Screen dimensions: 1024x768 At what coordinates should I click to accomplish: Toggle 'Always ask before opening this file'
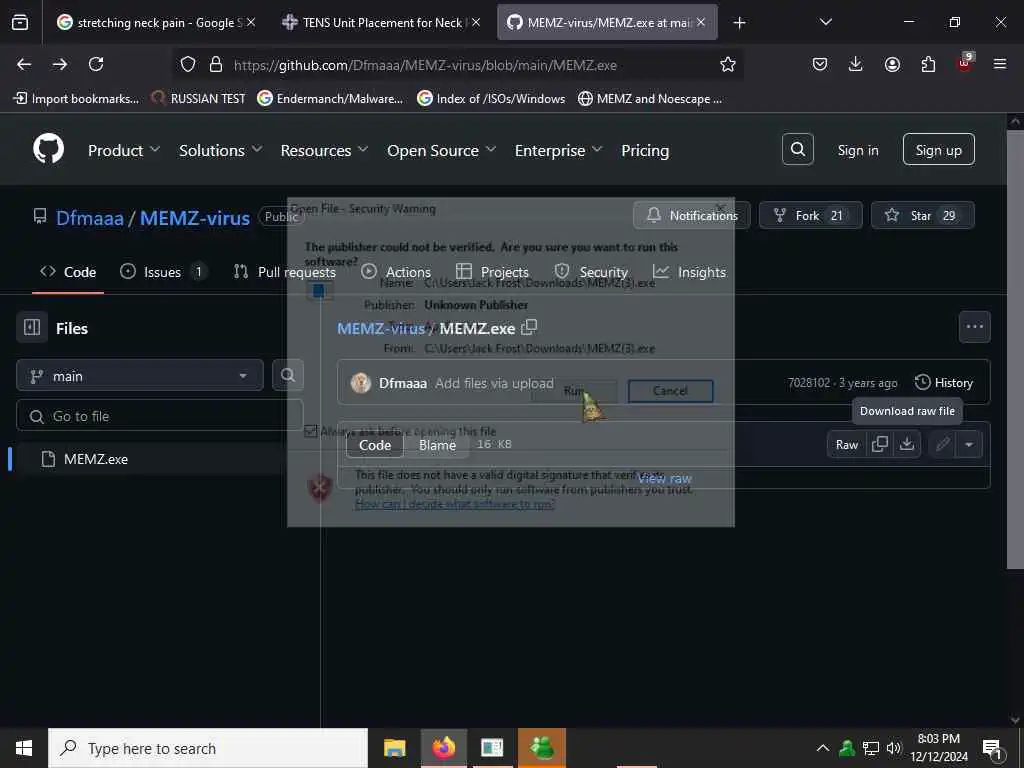pyautogui.click(x=312, y=431)
